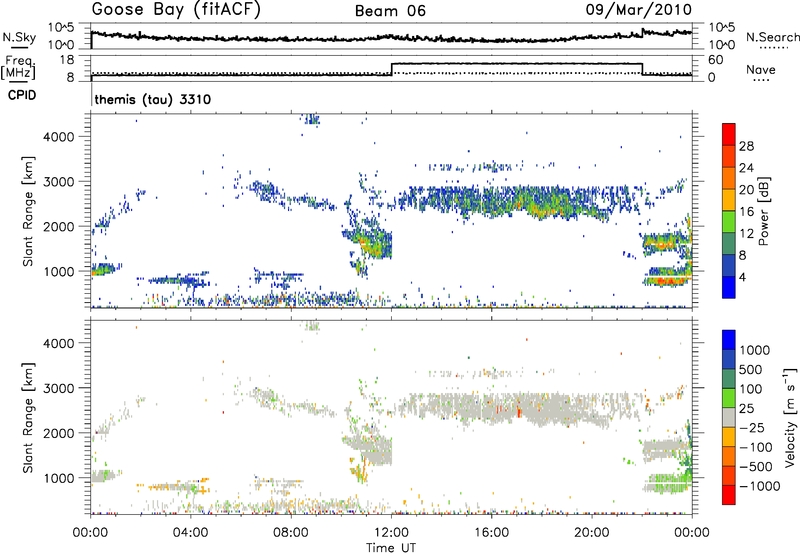Click '1000' tick on Velocity panel range axis

coord(58,478)
